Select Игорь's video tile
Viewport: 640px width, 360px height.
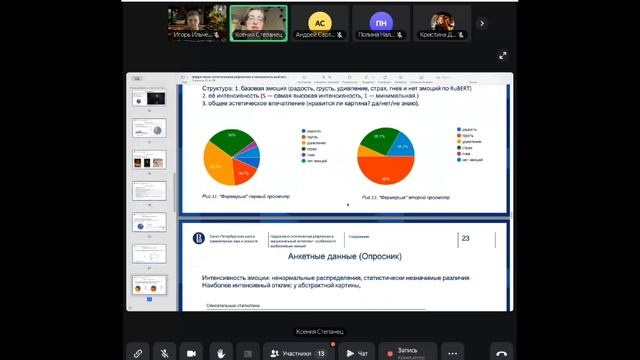point(198,23)
